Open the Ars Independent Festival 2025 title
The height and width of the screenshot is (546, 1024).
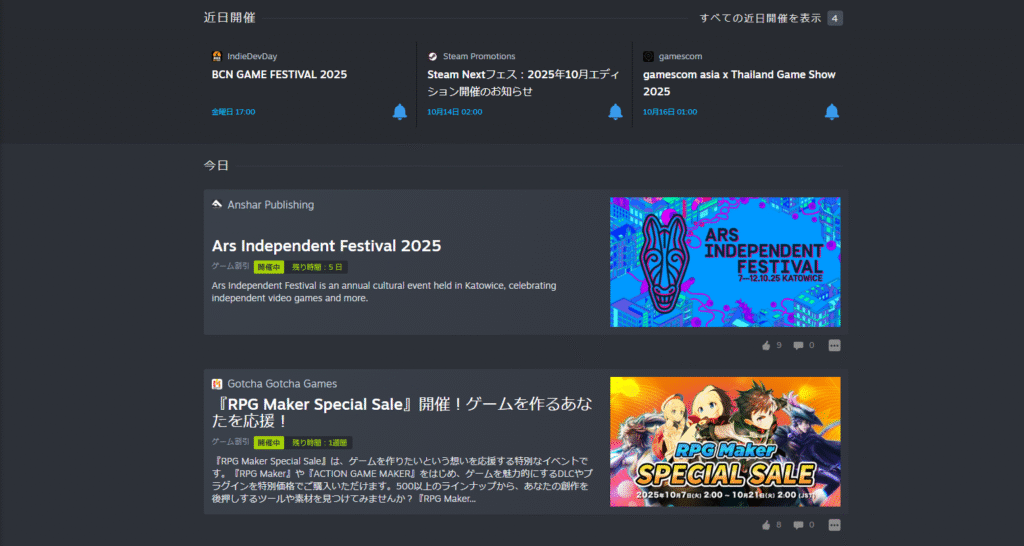326,246
